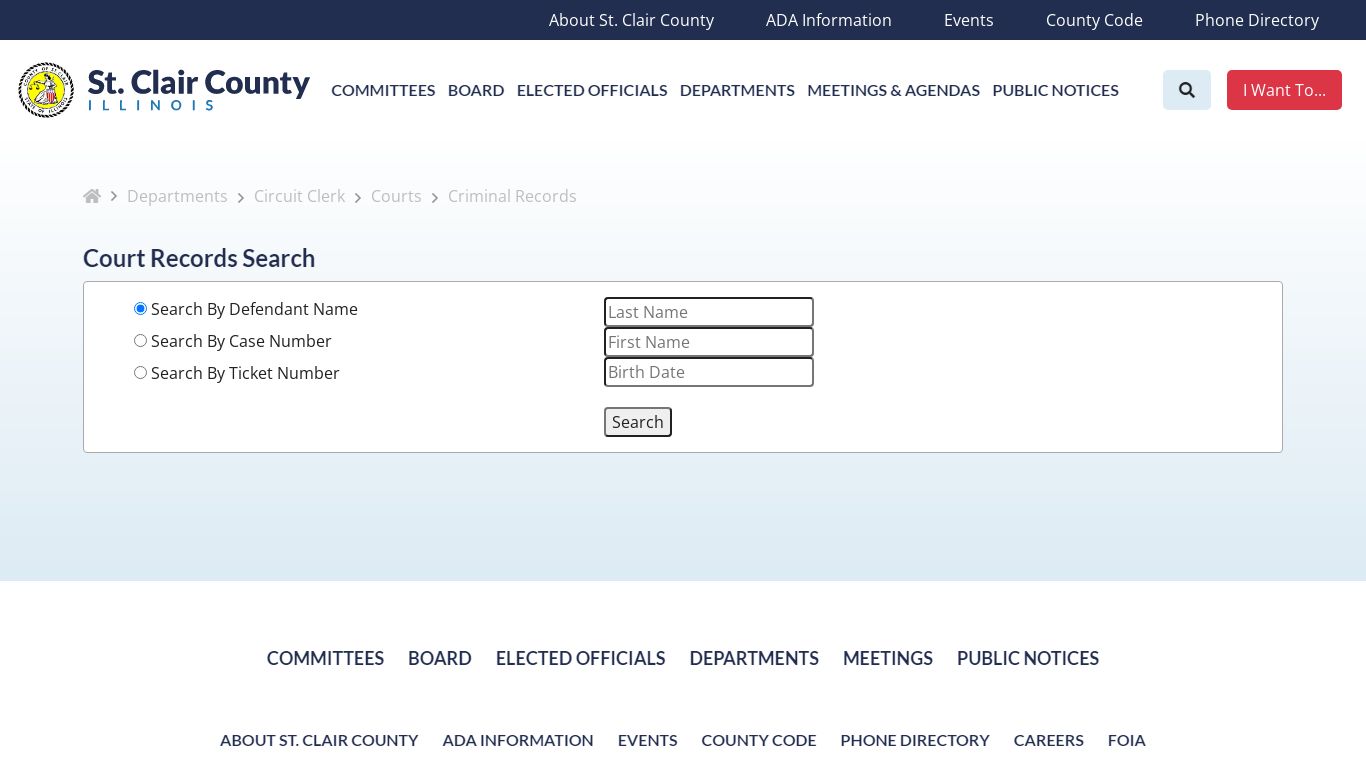
Task: Open footer Departments link
Action: pyautogui.click(x=754, y=658)
